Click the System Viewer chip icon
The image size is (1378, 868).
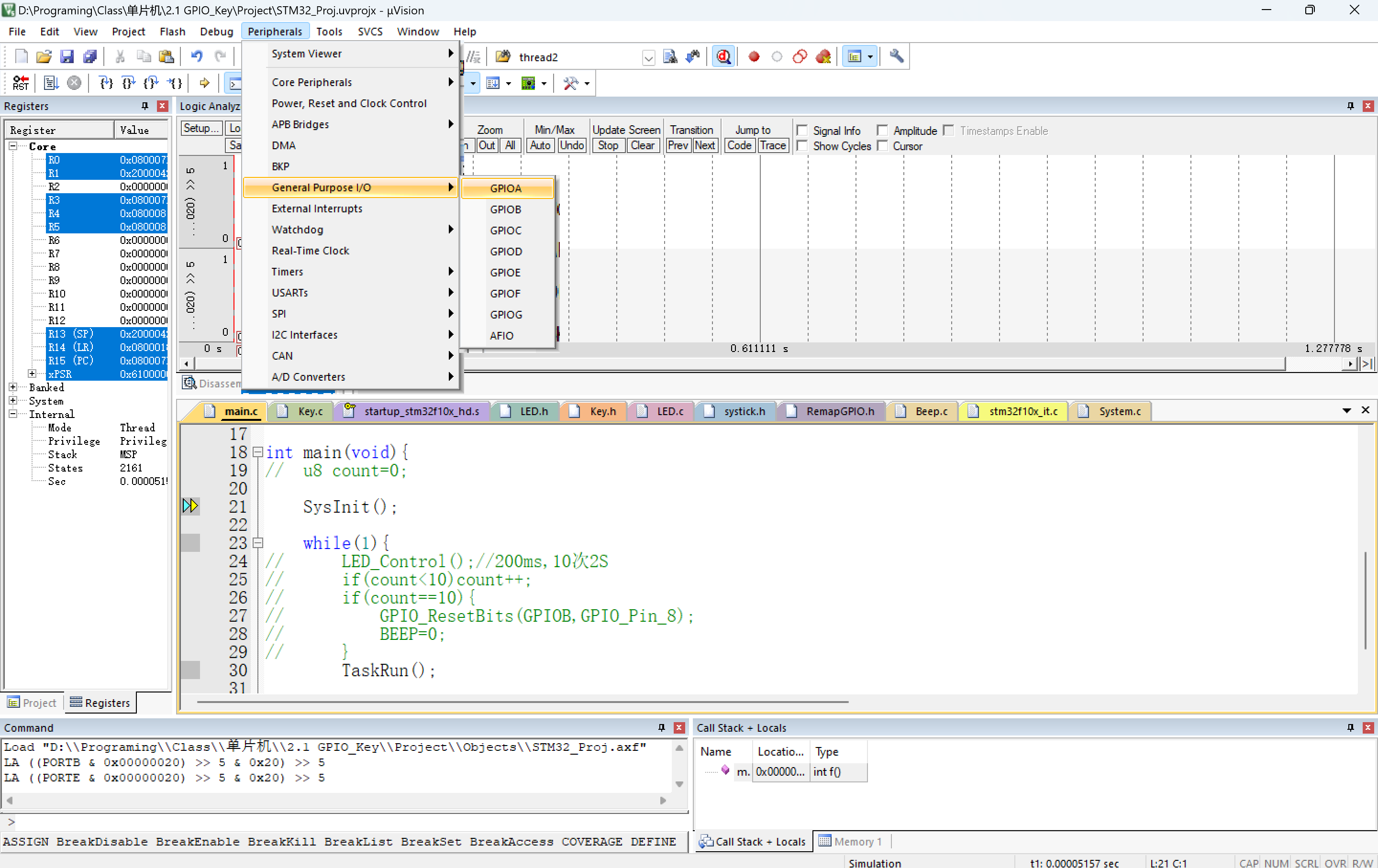(x=528, y=84)
